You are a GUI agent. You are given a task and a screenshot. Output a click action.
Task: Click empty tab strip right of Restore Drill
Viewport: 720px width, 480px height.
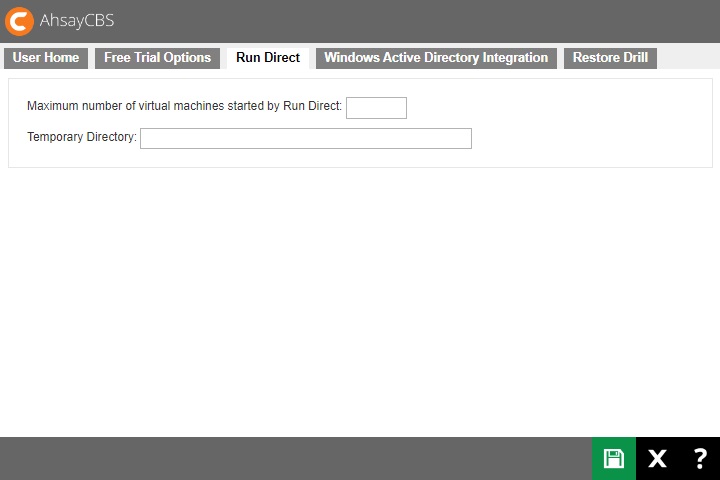point(688,58)
